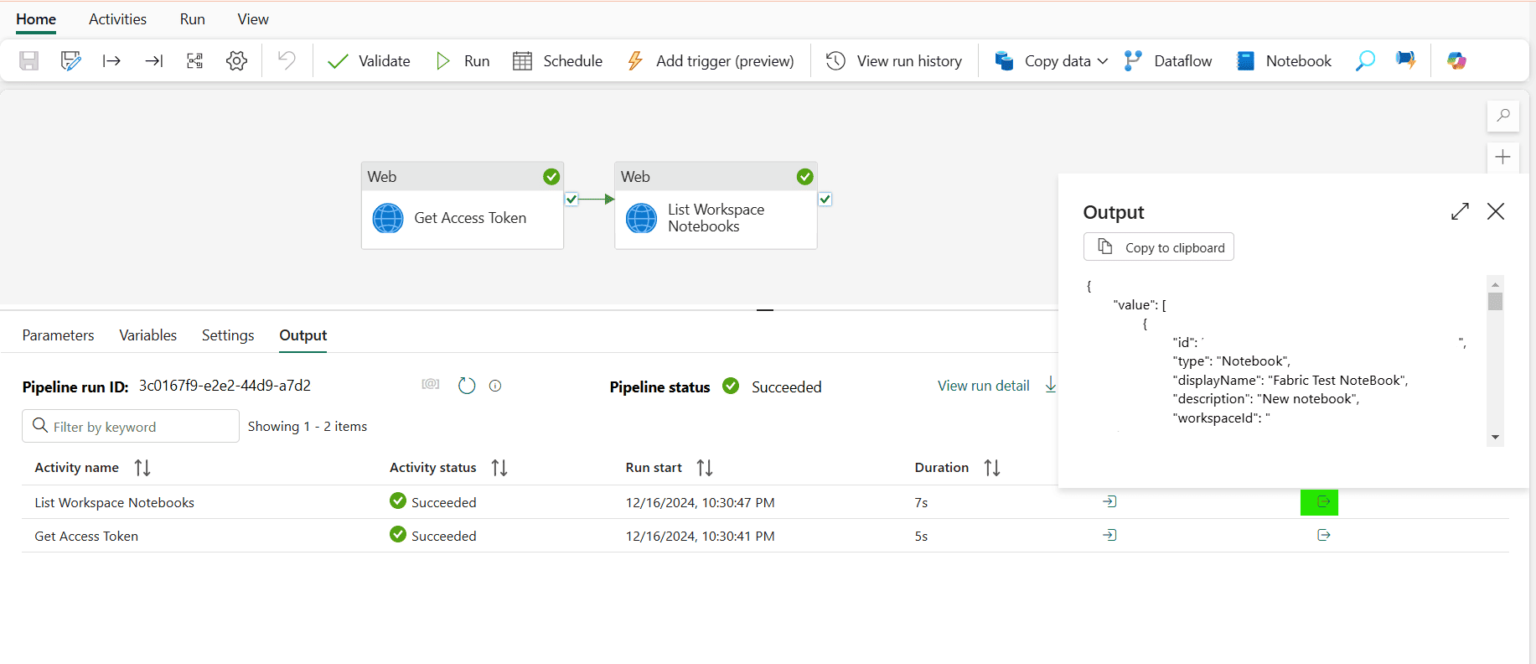Click Get Access Token on-success checkbox connector
Screen dimensions: 1536x664
[x=571, y=199]
